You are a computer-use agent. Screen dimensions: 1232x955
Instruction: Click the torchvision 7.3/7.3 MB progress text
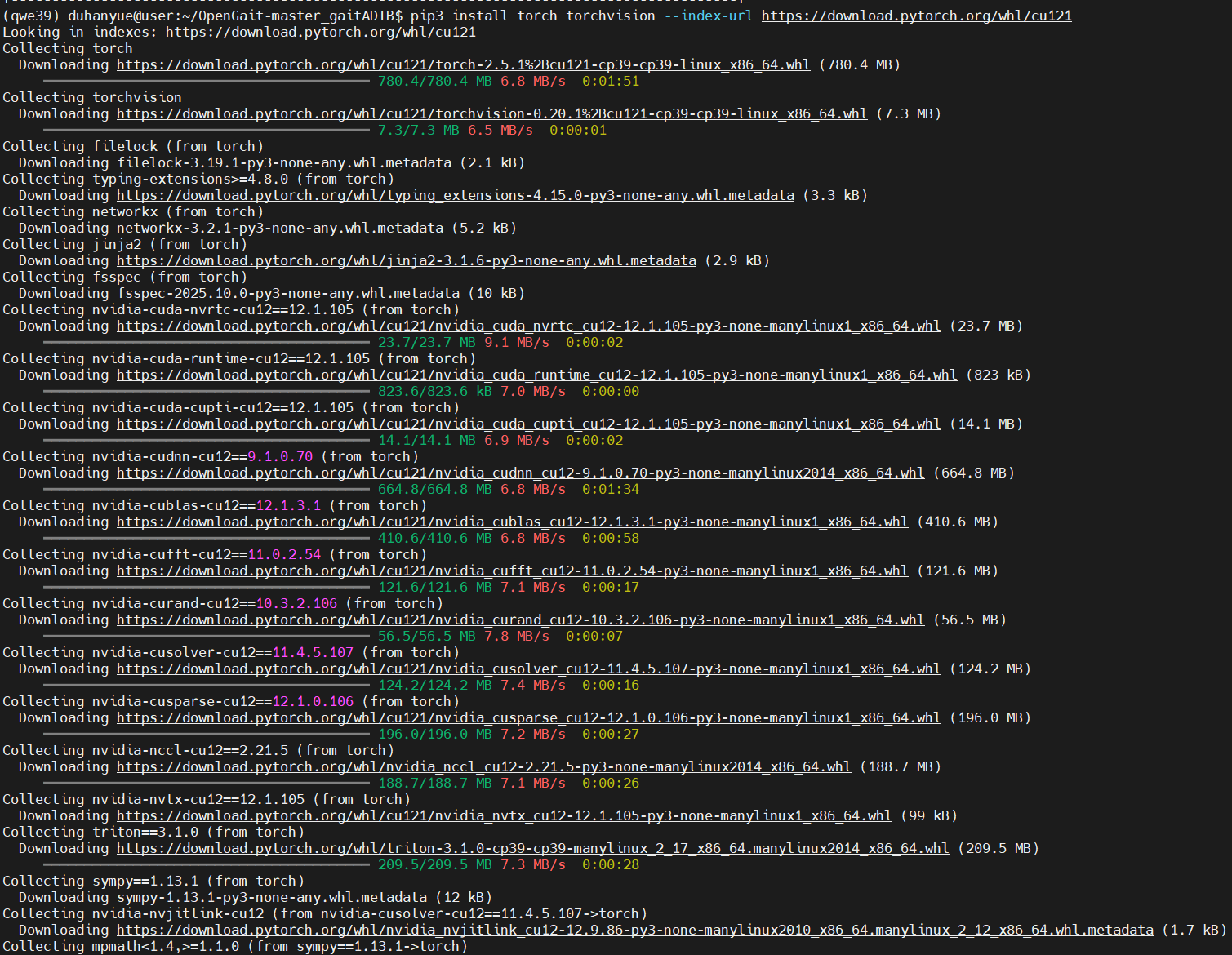click(418, 130)
